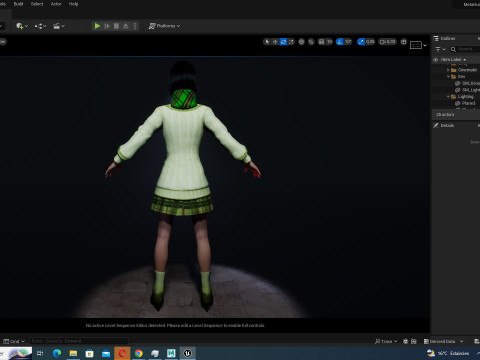The image size is (480, 360).
Task: Open the Actor menu
Action: coord(56,4)
